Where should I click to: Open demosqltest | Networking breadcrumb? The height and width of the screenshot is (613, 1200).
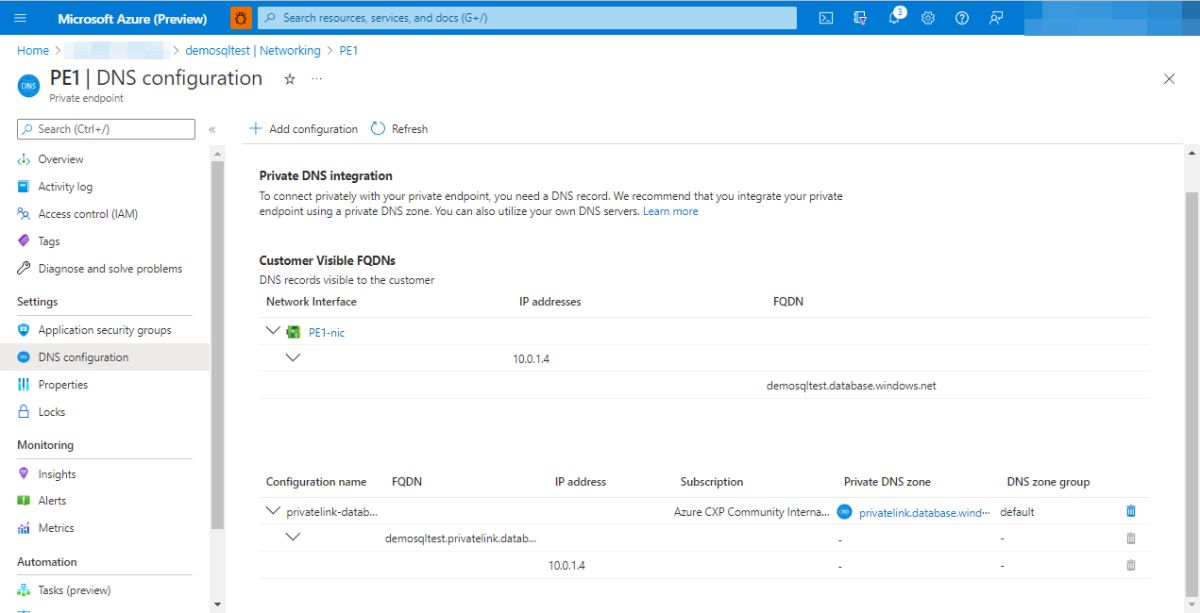[x=253, y=50]
